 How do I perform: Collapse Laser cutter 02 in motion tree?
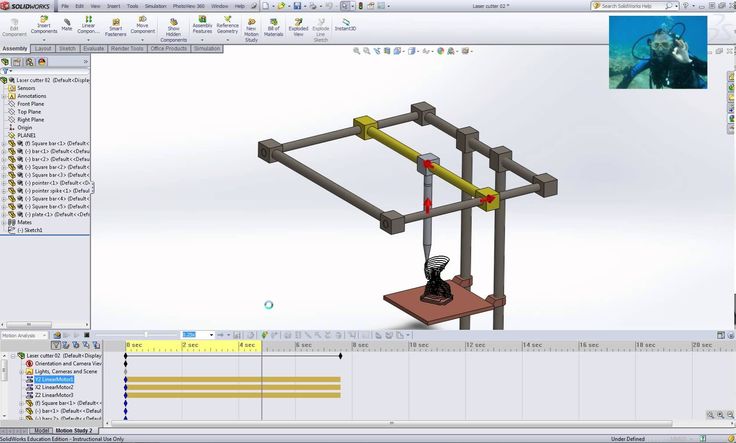pos(13,356)
